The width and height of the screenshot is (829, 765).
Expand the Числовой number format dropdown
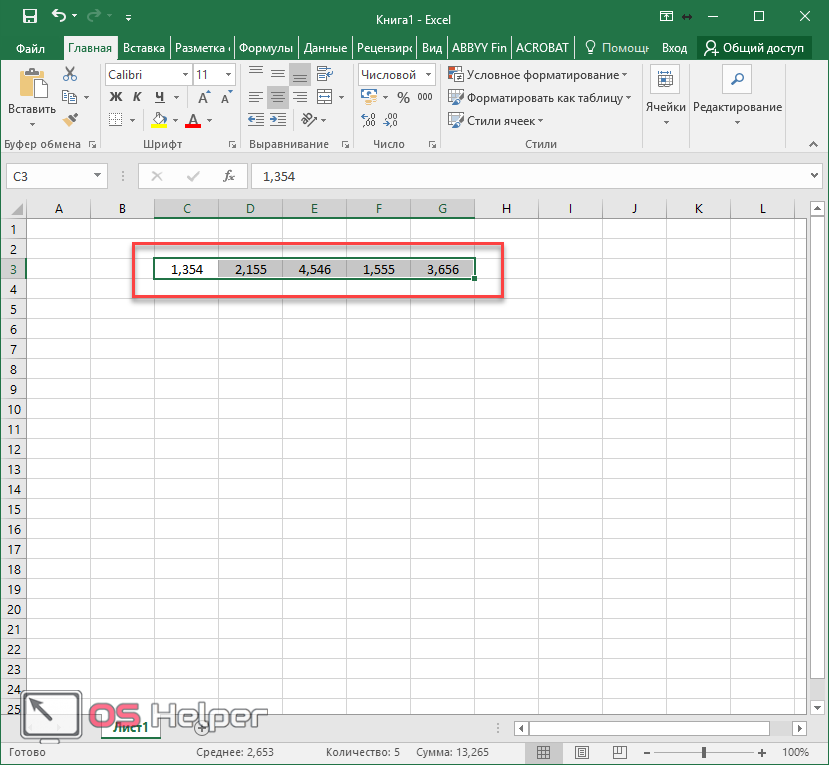[428, 75]
